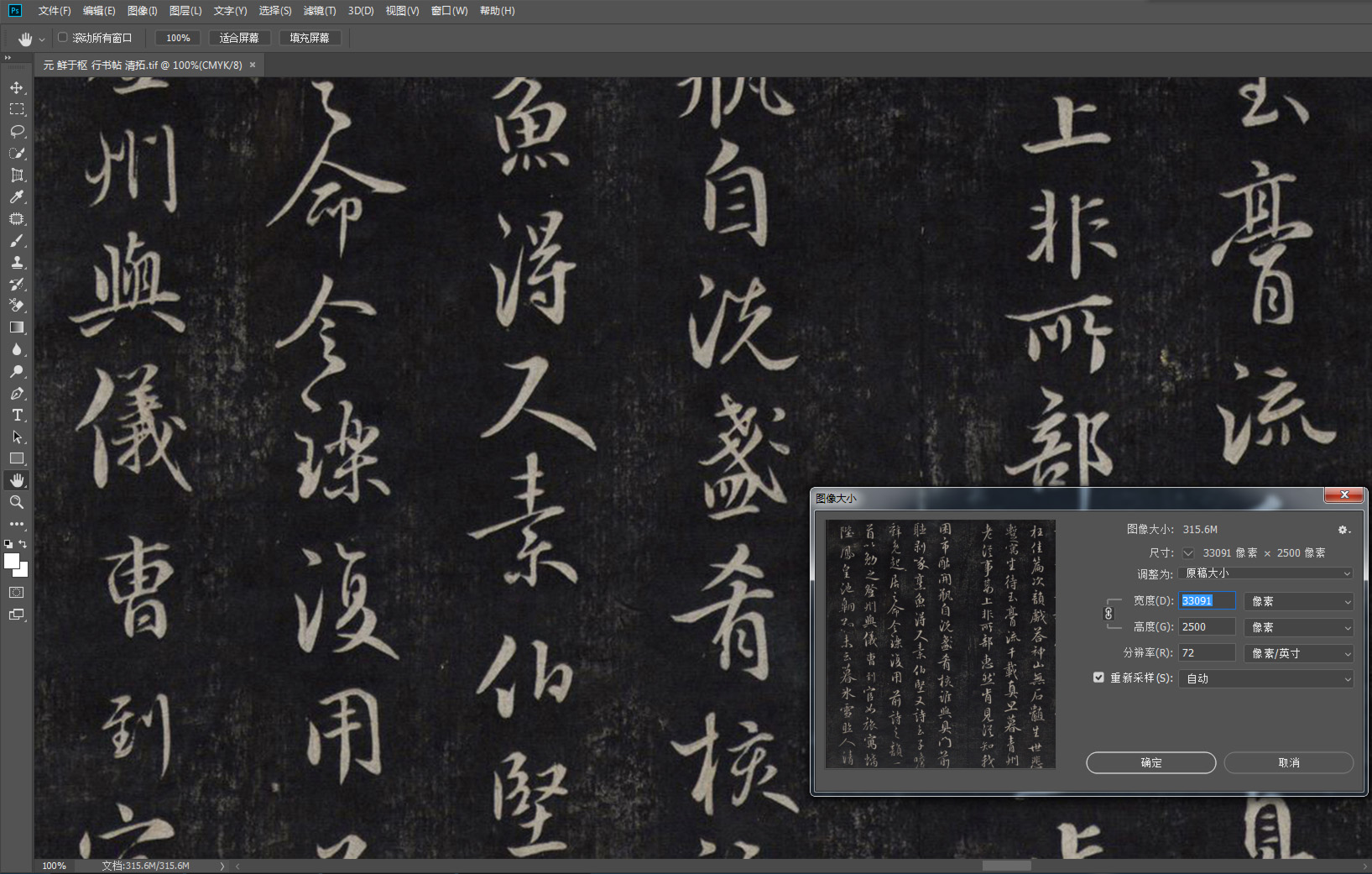Open the Hand tool preset picker arrow
The image size is (1372, 874).
point(42,39)
